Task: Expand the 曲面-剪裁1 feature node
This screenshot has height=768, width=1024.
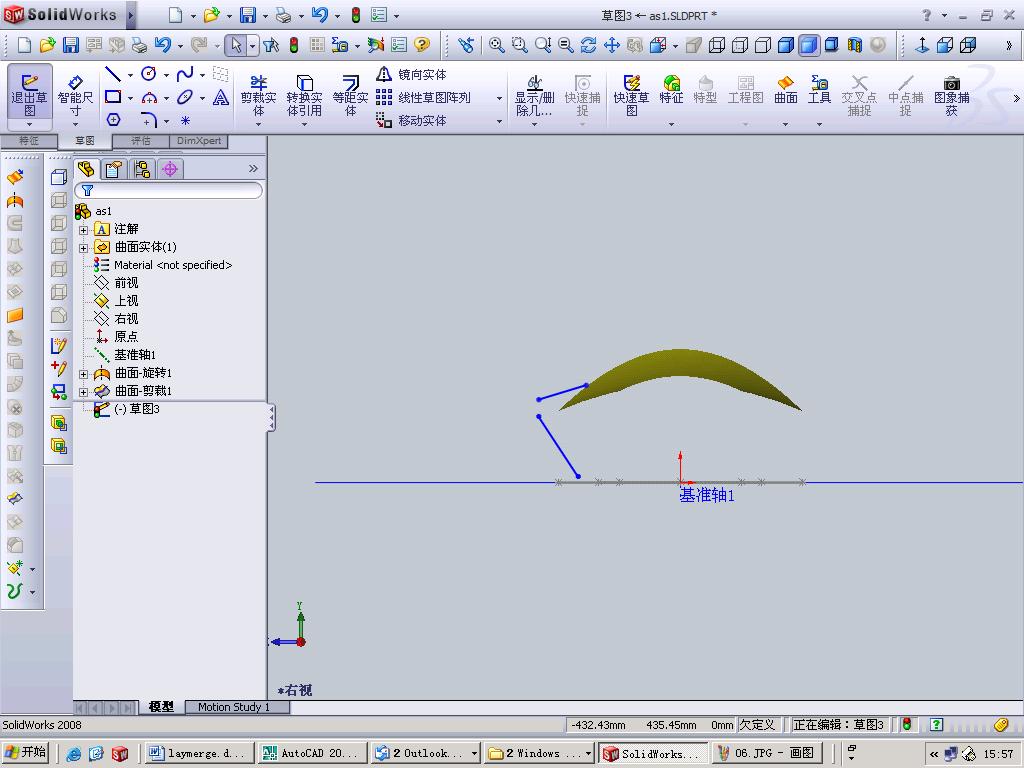Action: [x=84, y=392]
